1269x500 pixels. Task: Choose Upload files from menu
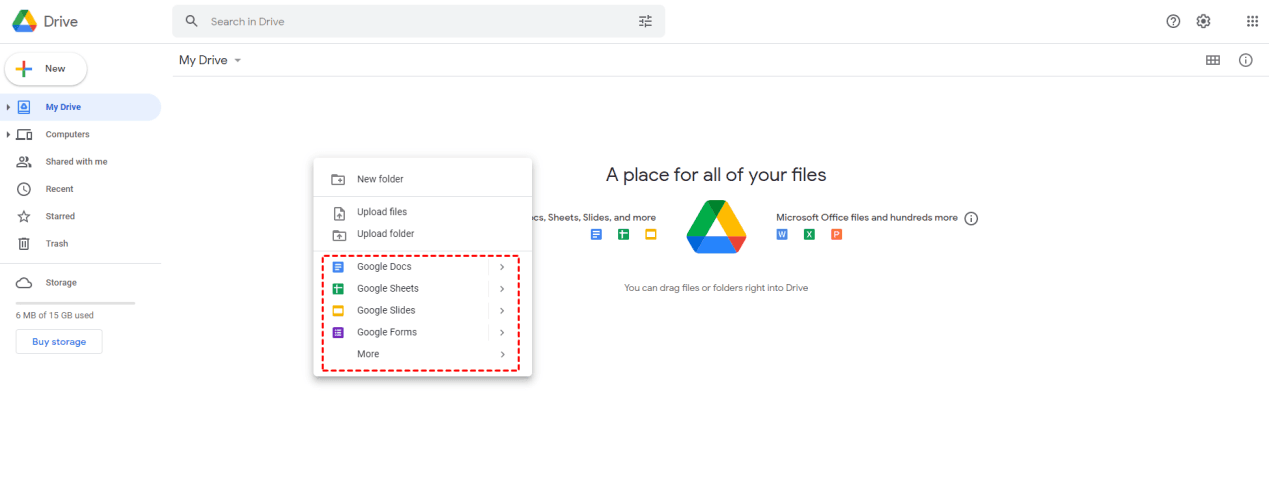[423, 212]
